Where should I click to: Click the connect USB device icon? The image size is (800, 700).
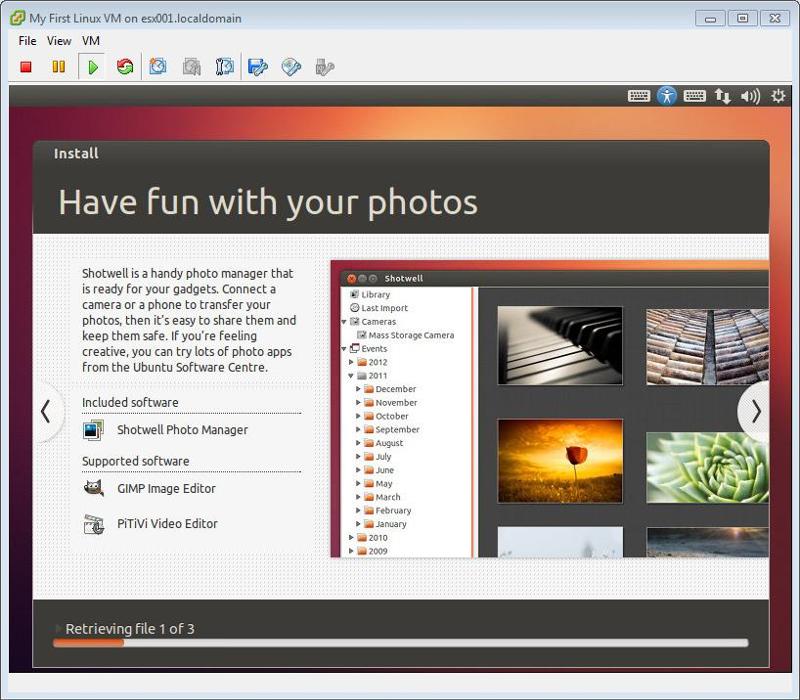pos(324,67)
